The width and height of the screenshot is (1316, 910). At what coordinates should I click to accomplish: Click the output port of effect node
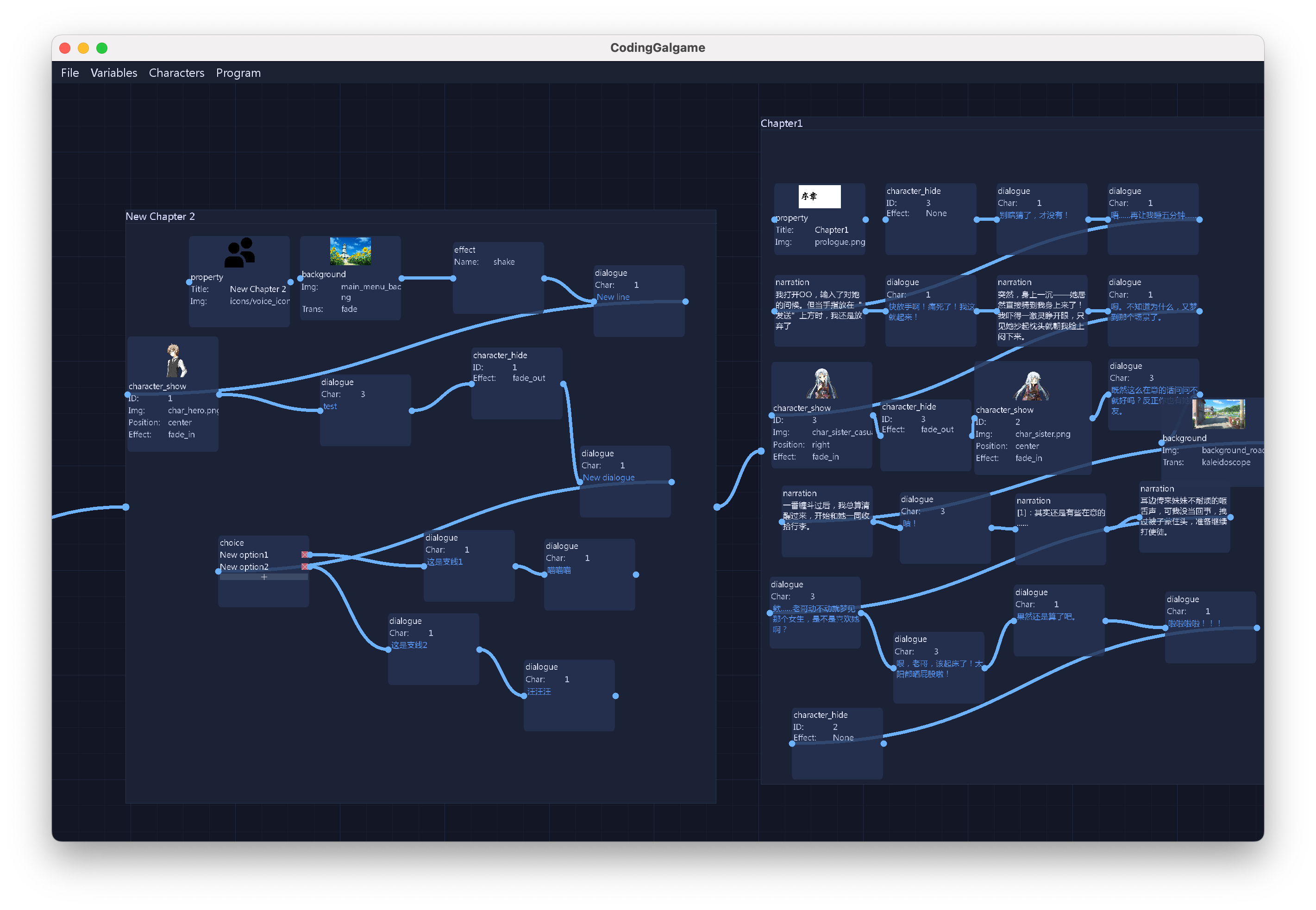pyautogui.click(x=544, y=278)
